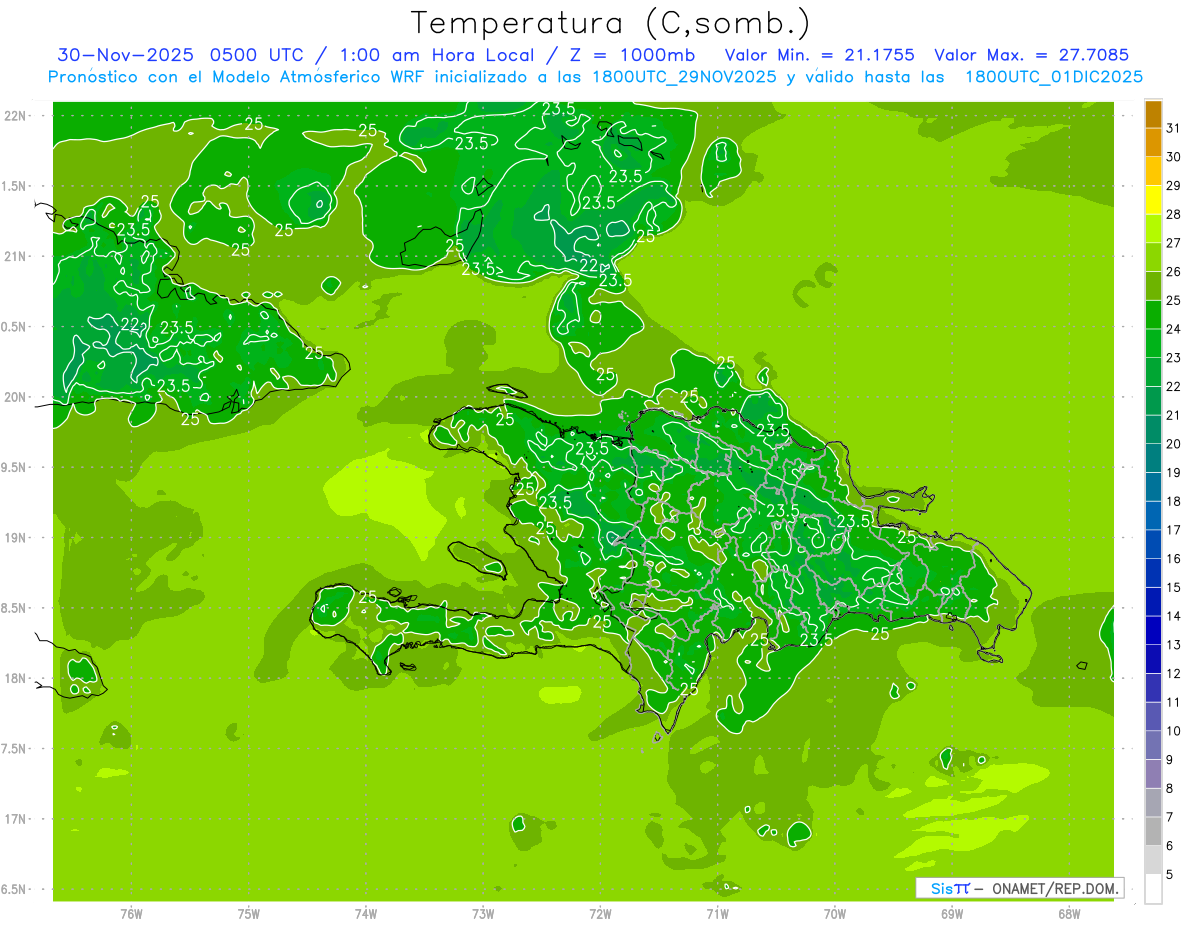Click the legend color band between 25 and 26
The height and width of the screenshot is (927, 1200).
(x=1153, y=286)
